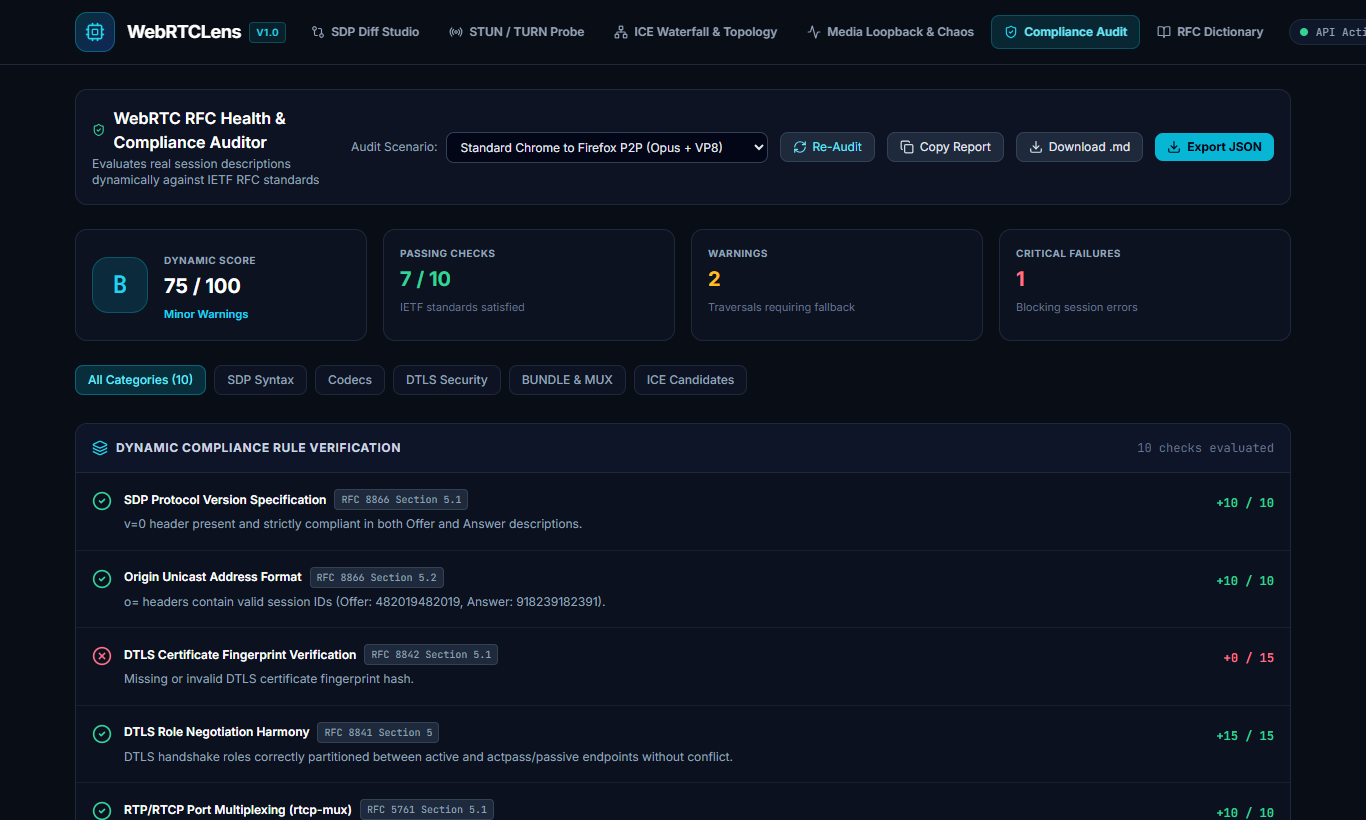Open the RFC Dictionary tab
Screen dimensions: 1366x820
click(1210, 32)
